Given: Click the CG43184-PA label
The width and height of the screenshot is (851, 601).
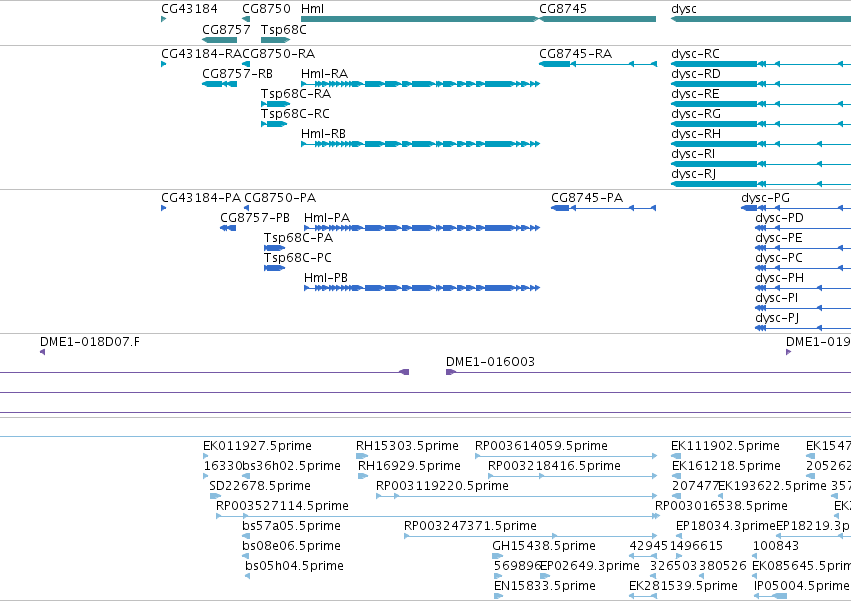Looking at the screenshot, I should (201, 198).
